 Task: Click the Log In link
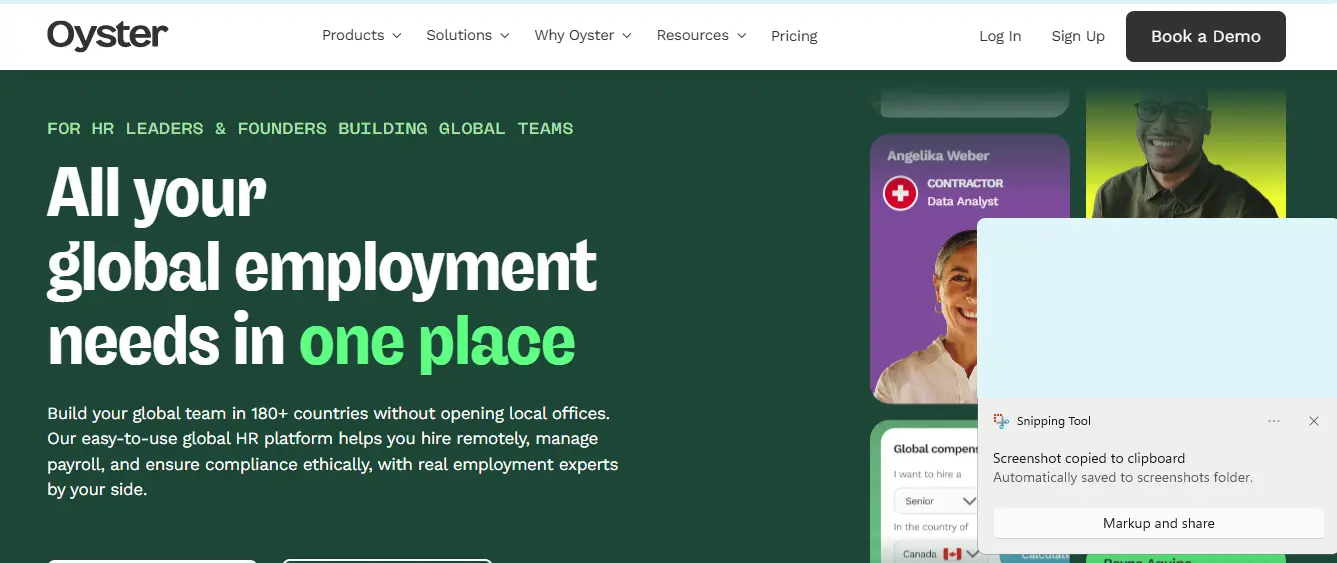tap(1000, 36)
